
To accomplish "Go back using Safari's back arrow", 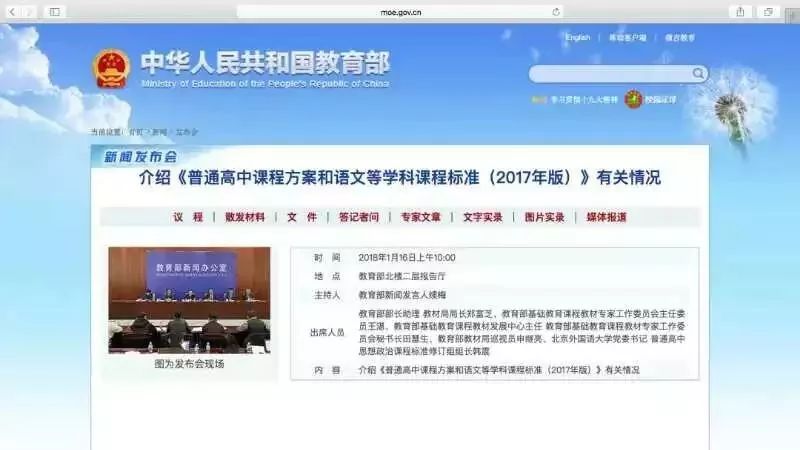I will (12, 12).
